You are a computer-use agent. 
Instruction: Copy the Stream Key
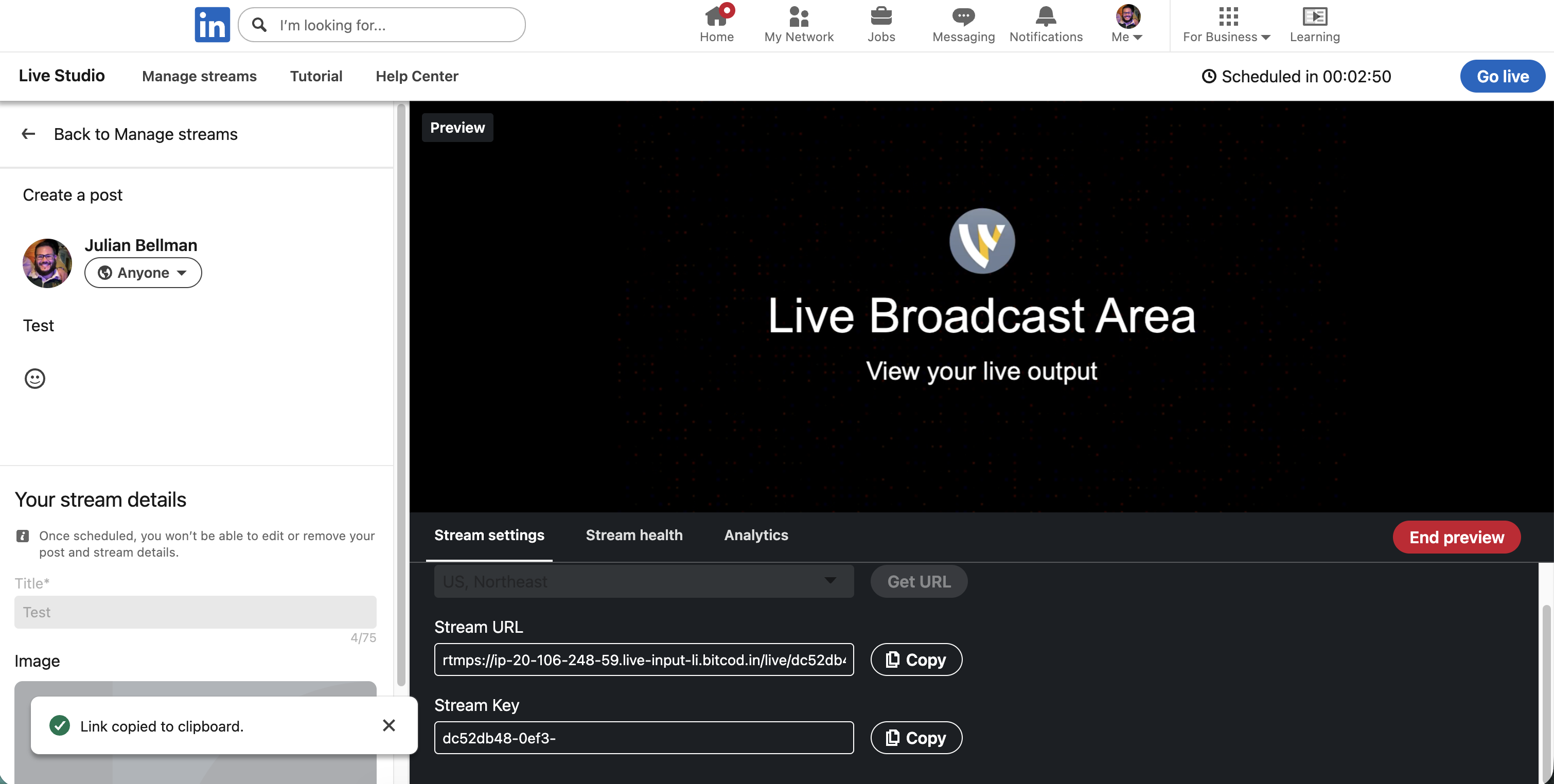click(916, 738)
